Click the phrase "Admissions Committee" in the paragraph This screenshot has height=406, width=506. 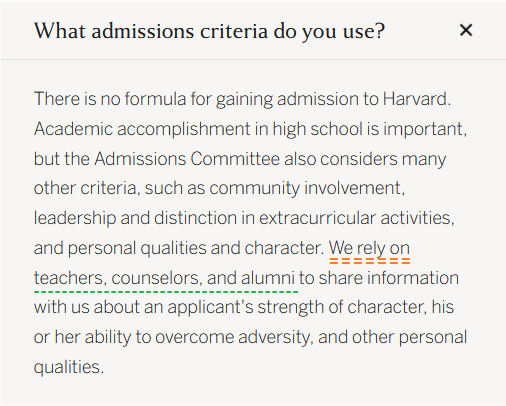(187, 159)
